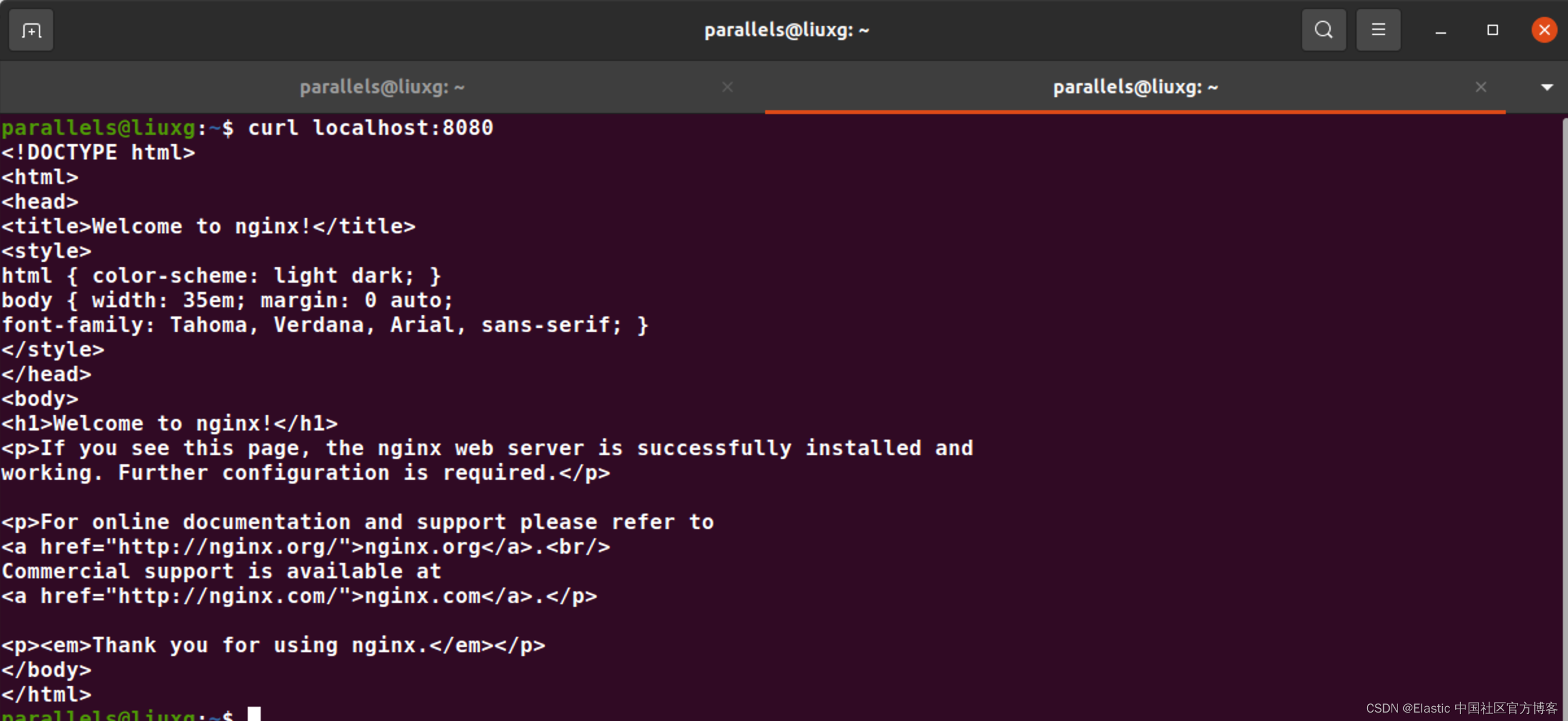Click the window title parallels@liuxg
1568x721 pixels.
pos(786,30)
